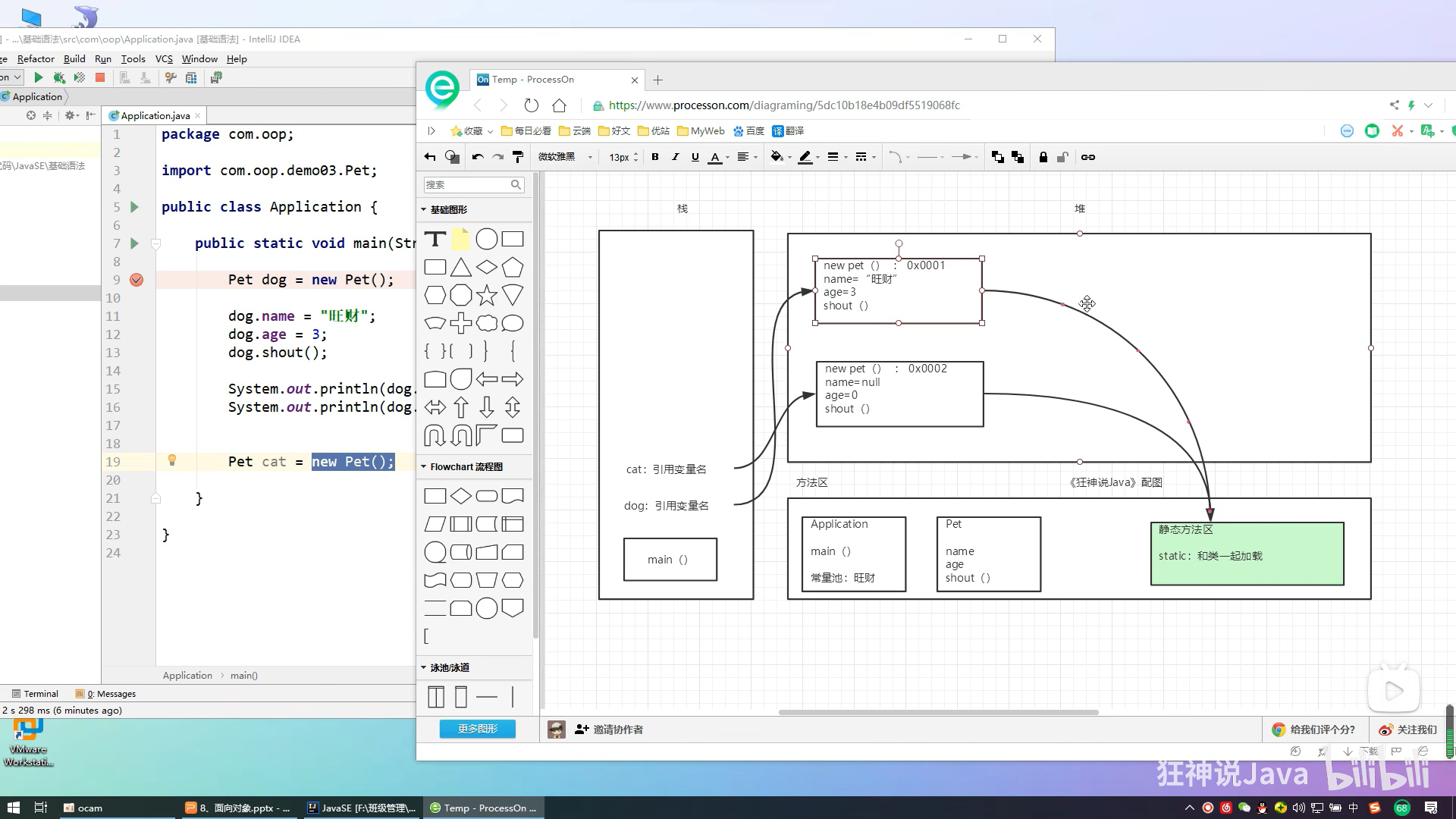Screen dimensions: 1456x819
Task: Open the fill color bucket picker
Action: [x=777, y=157]
